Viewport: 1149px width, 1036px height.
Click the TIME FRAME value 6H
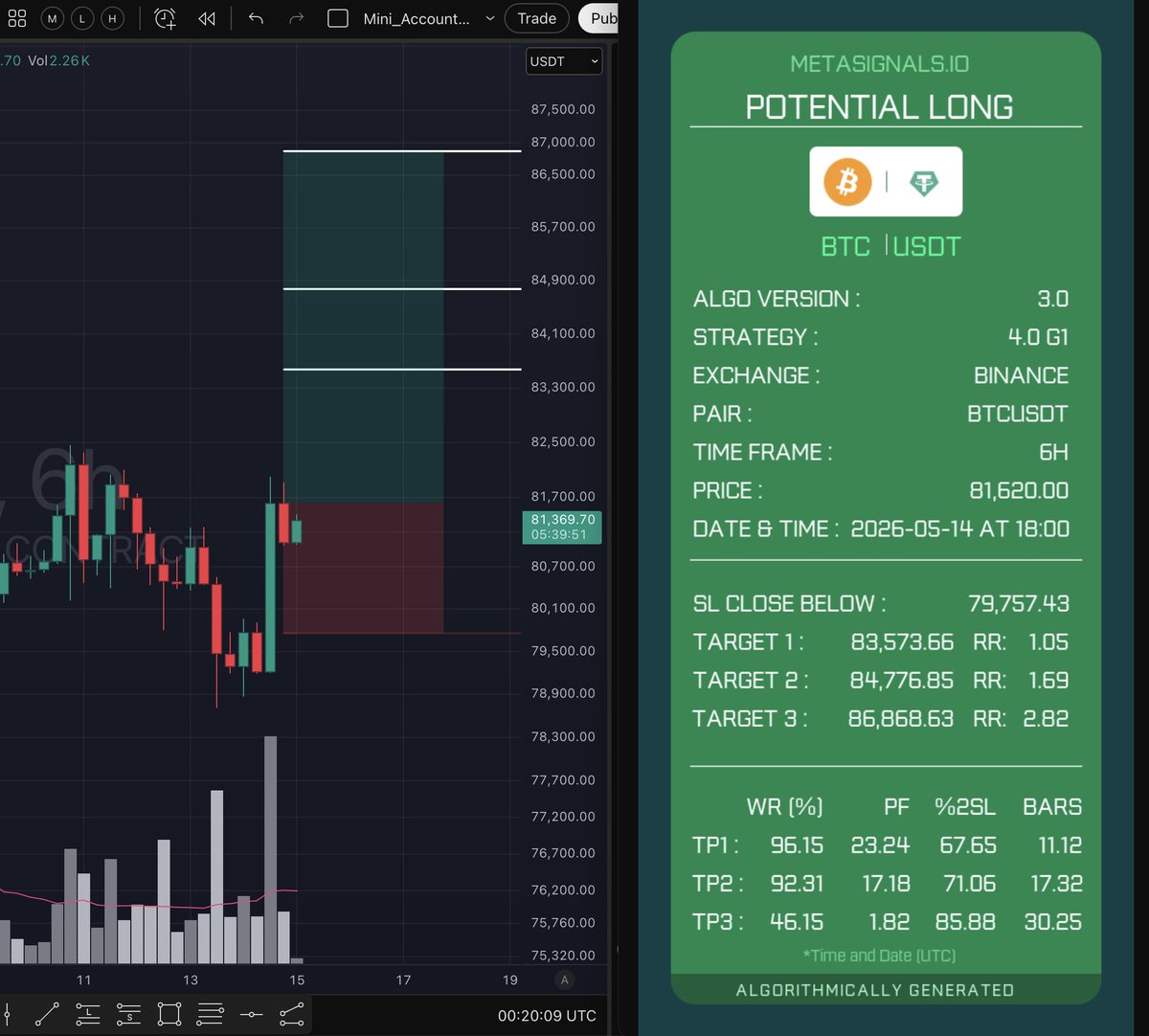tap(1054, 452)
